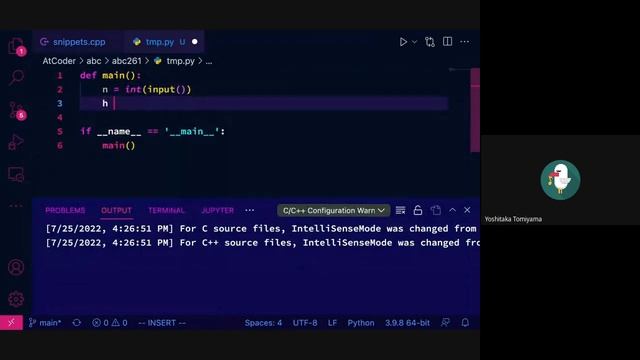Click the editor minimap scrollbar
The height and width of the screenshot is (360, 640).
(x=475, y=110)
